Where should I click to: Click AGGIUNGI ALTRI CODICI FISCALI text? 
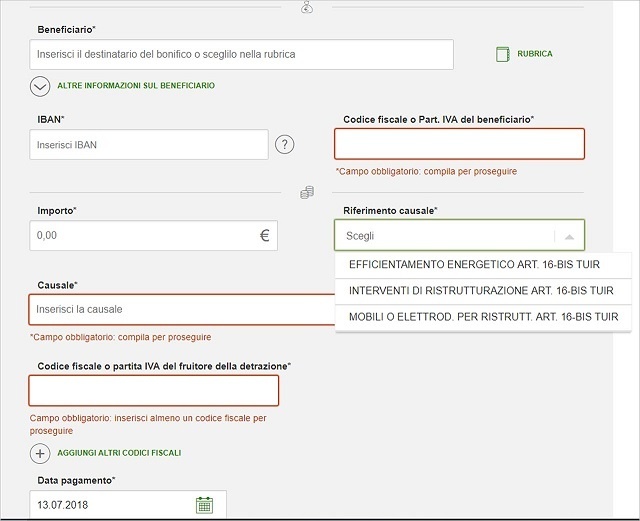tap(119, 453)
